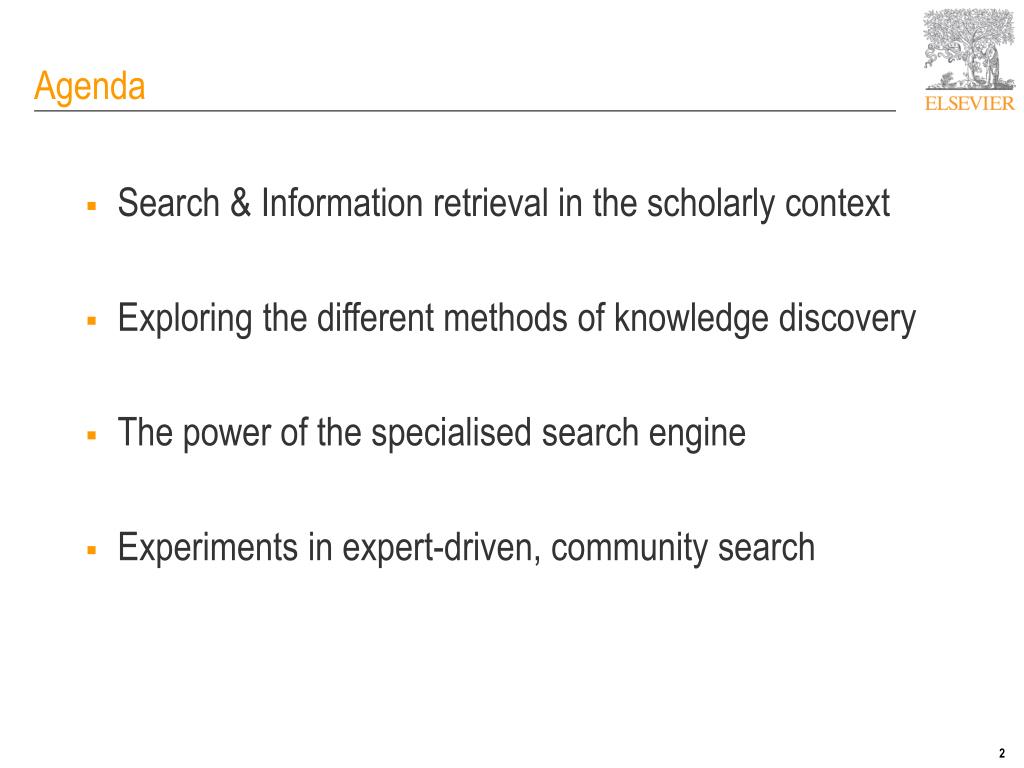Click the words 'community search'

683,548
